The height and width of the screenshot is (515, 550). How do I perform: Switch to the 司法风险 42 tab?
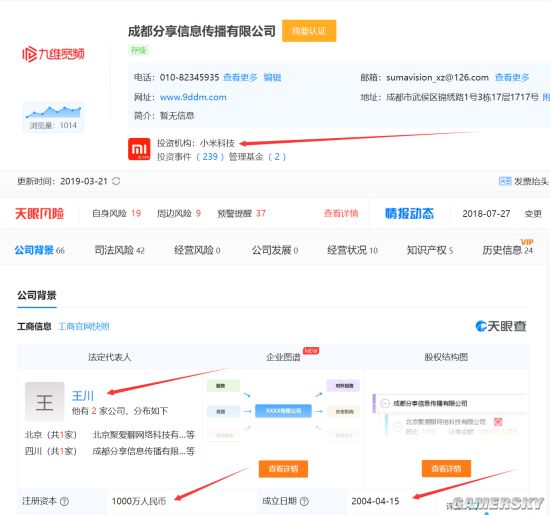coord(119,250)
